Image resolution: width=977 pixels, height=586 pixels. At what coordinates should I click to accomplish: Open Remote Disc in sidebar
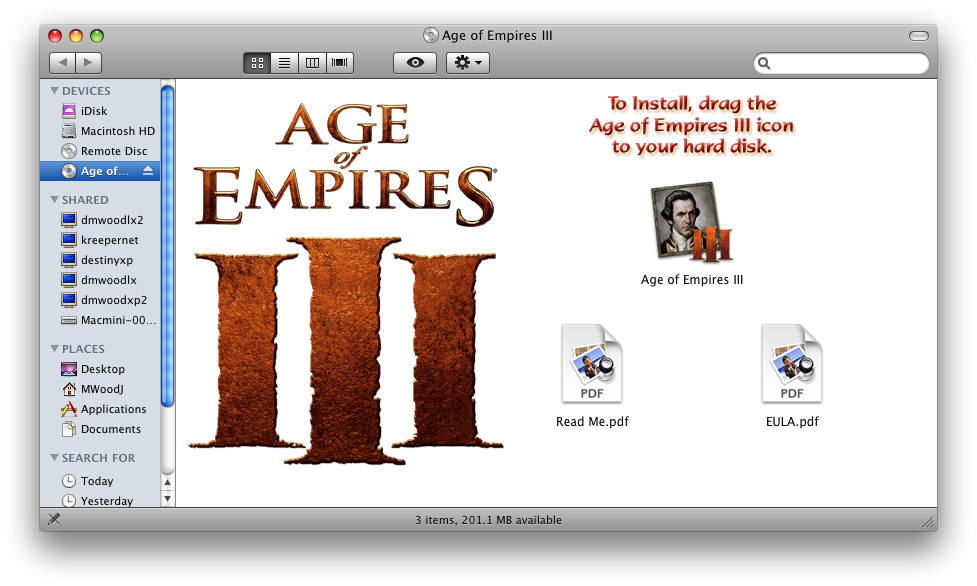click(x=113, y=151)
